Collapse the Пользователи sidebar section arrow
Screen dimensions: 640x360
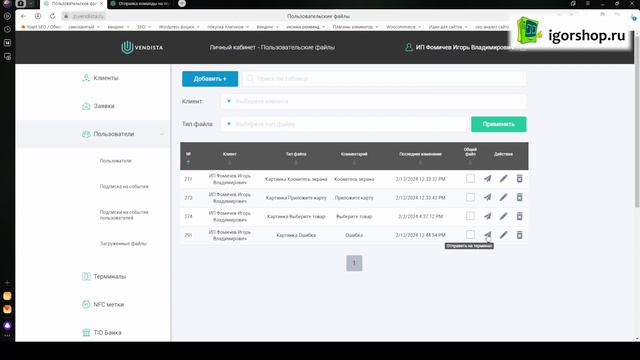[x=162, y=134]
